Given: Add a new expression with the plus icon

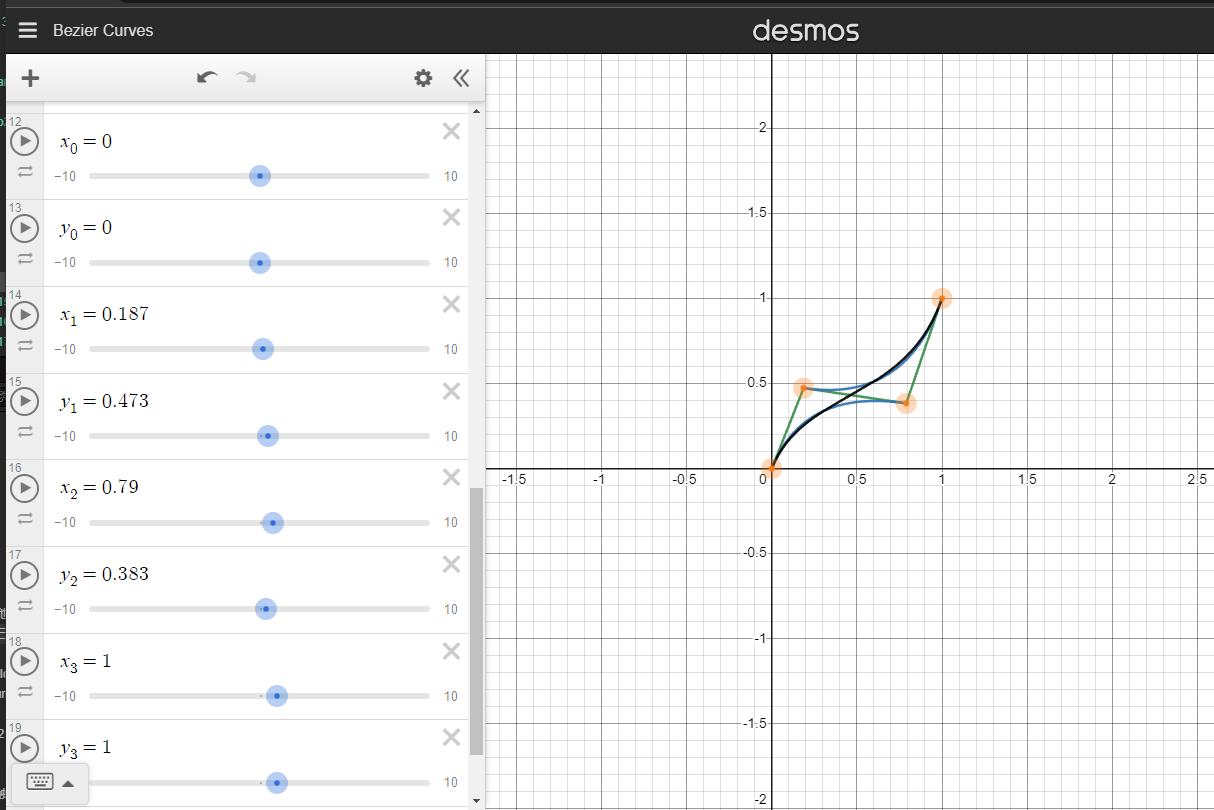Looking at the screenshot, I should 30,78.
